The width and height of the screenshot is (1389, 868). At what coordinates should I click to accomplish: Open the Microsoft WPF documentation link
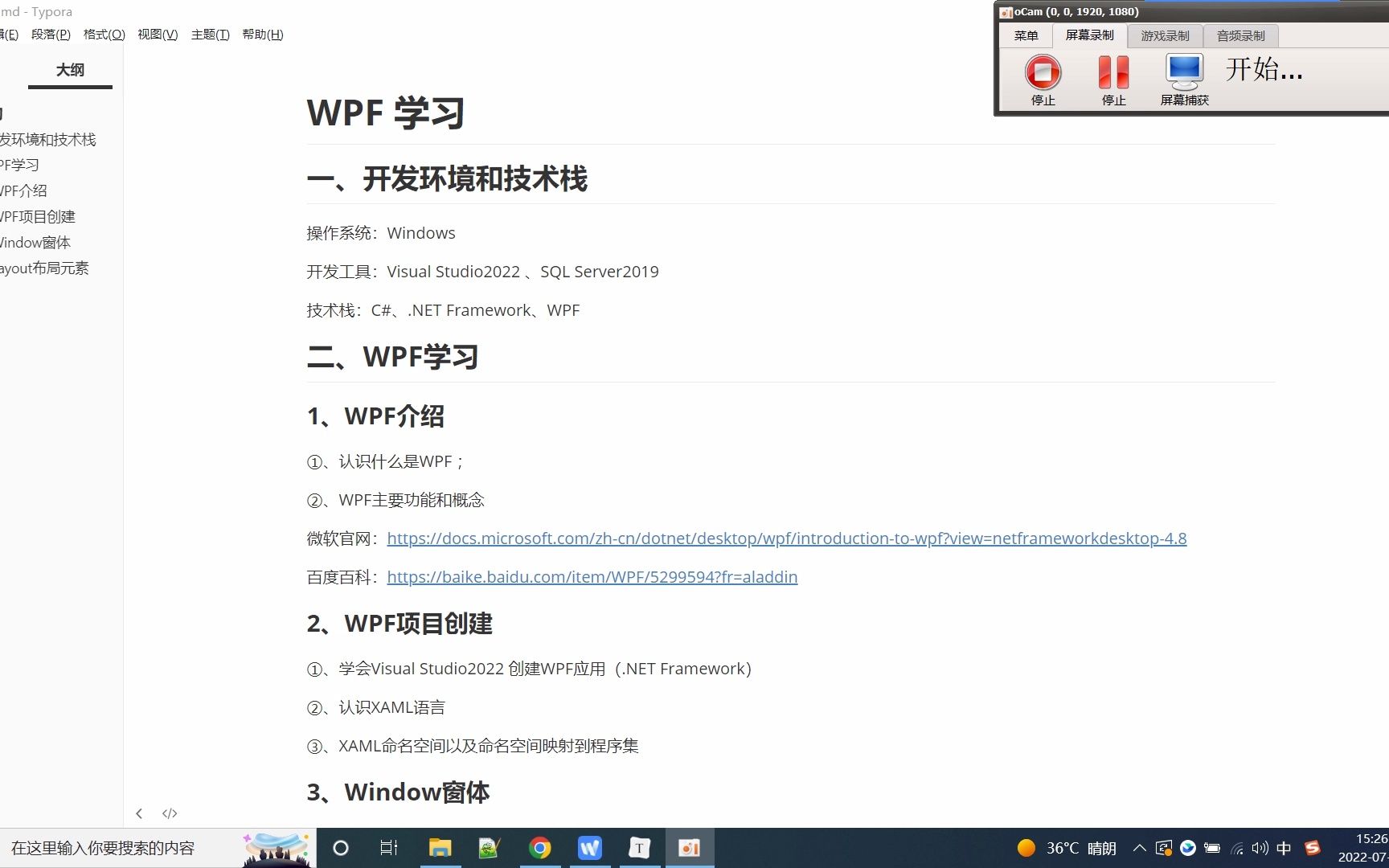786,538
